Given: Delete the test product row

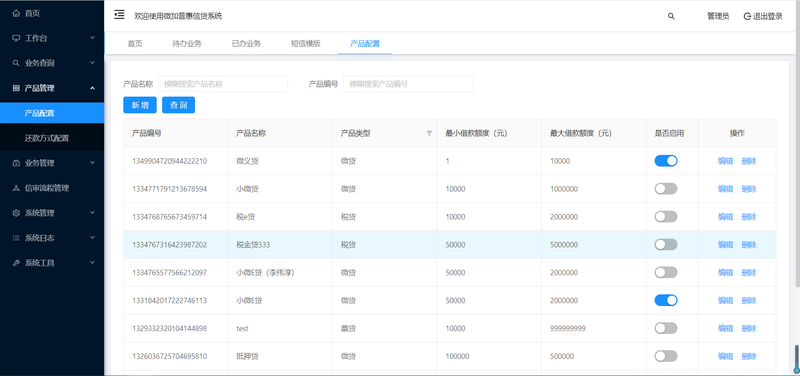Looking at the screenshot, I should [x=749, y=329].
